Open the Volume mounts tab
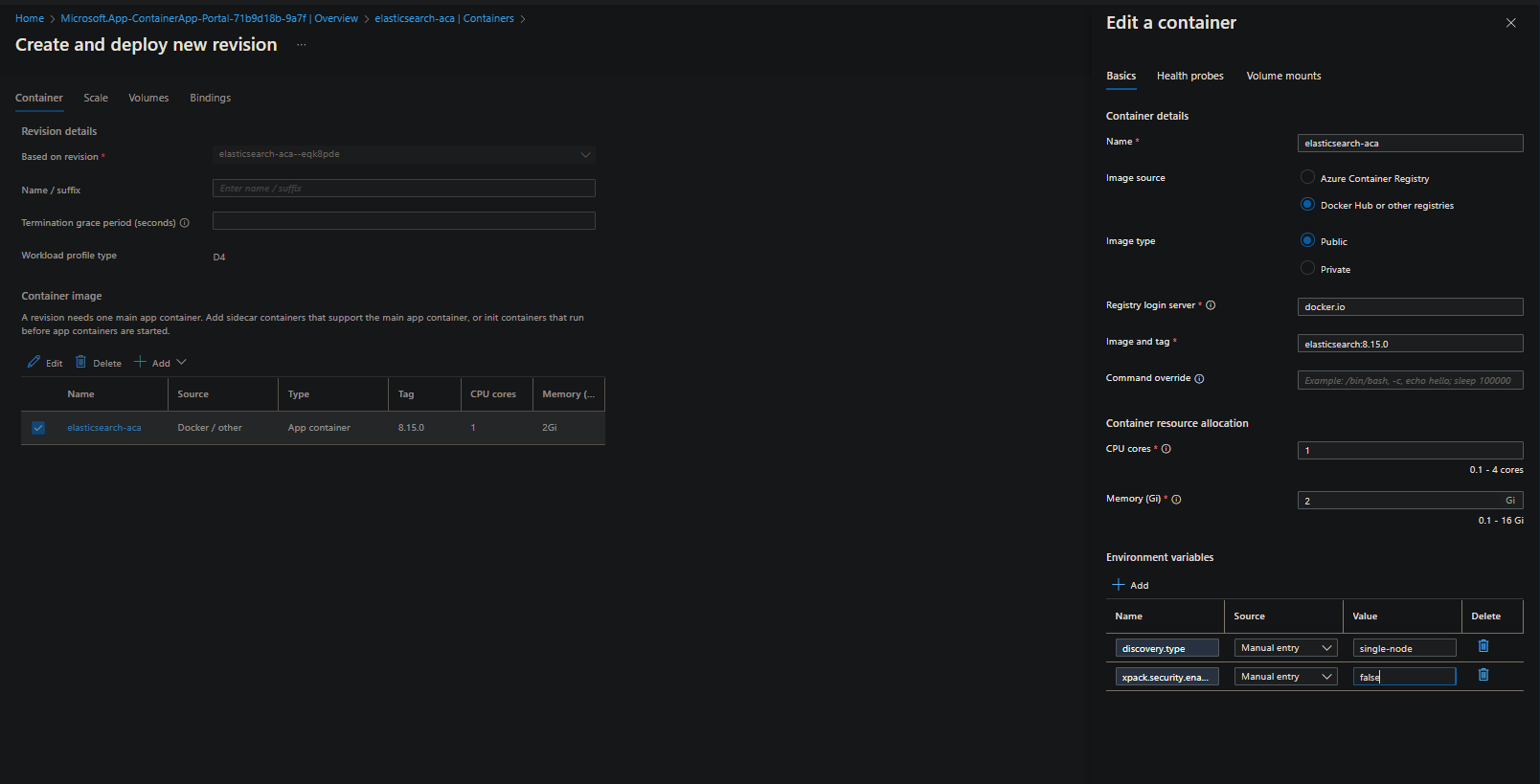Image resolution: width=1540 pixels, height=784 pixels. click(1283, 76)
